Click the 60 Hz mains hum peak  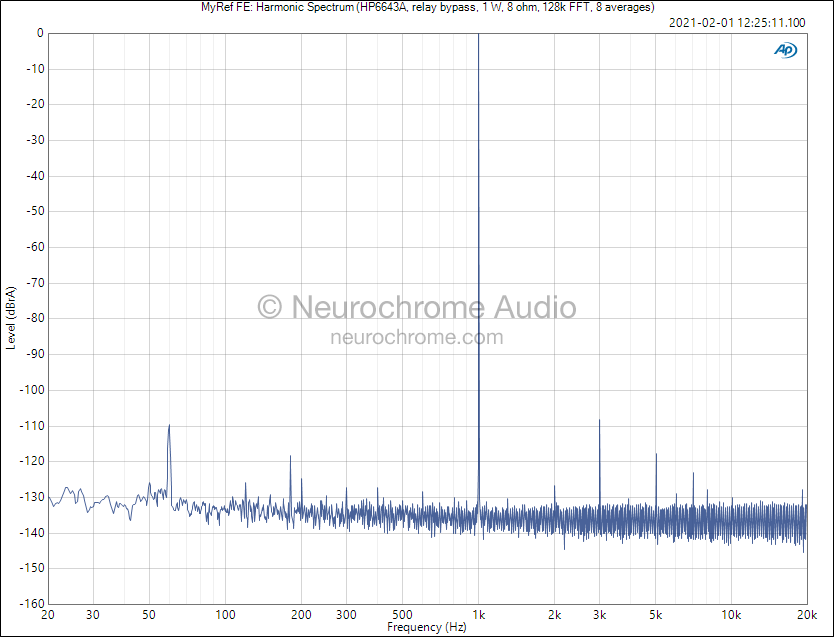point(169,425)
